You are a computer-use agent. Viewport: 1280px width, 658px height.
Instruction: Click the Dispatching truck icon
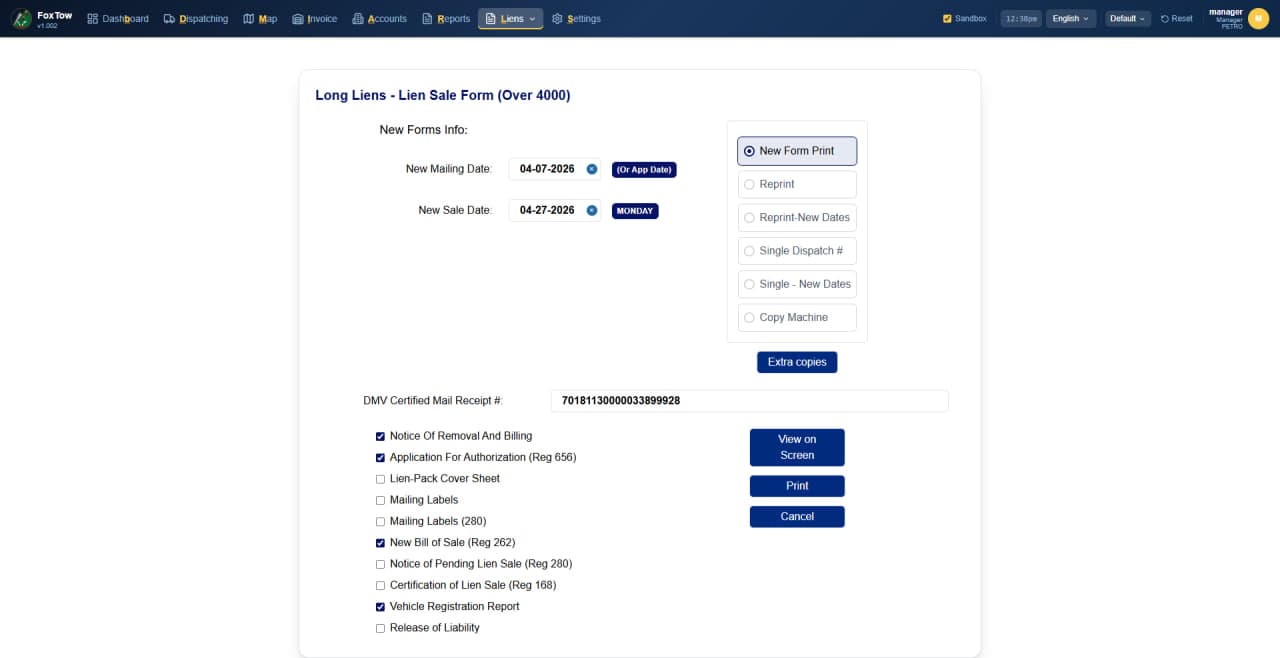tap(171, 18)
